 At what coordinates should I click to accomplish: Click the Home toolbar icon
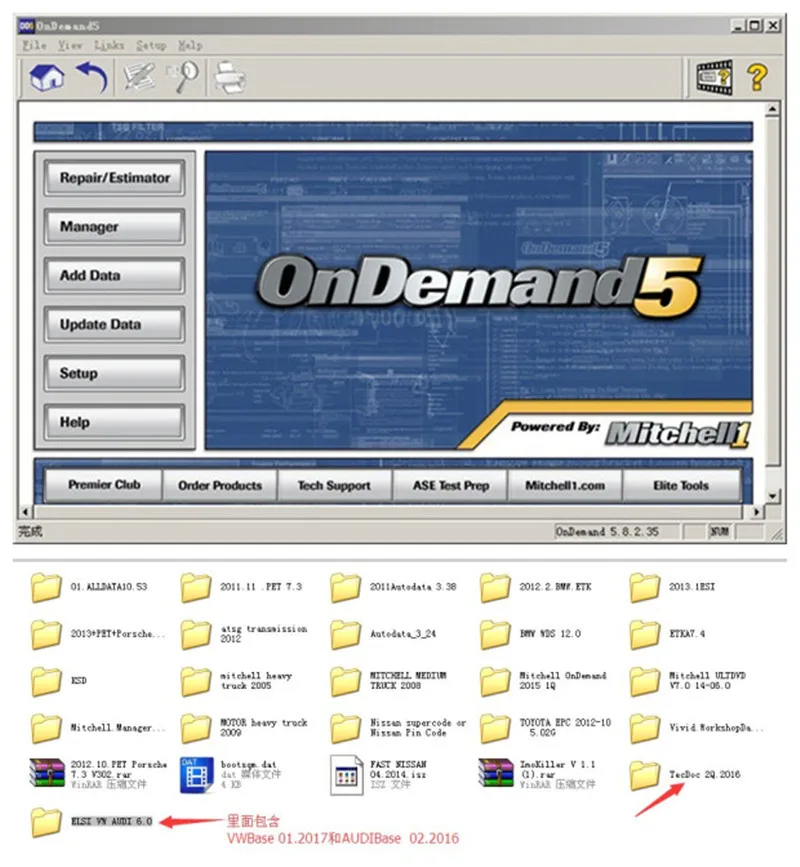[46, 76]
